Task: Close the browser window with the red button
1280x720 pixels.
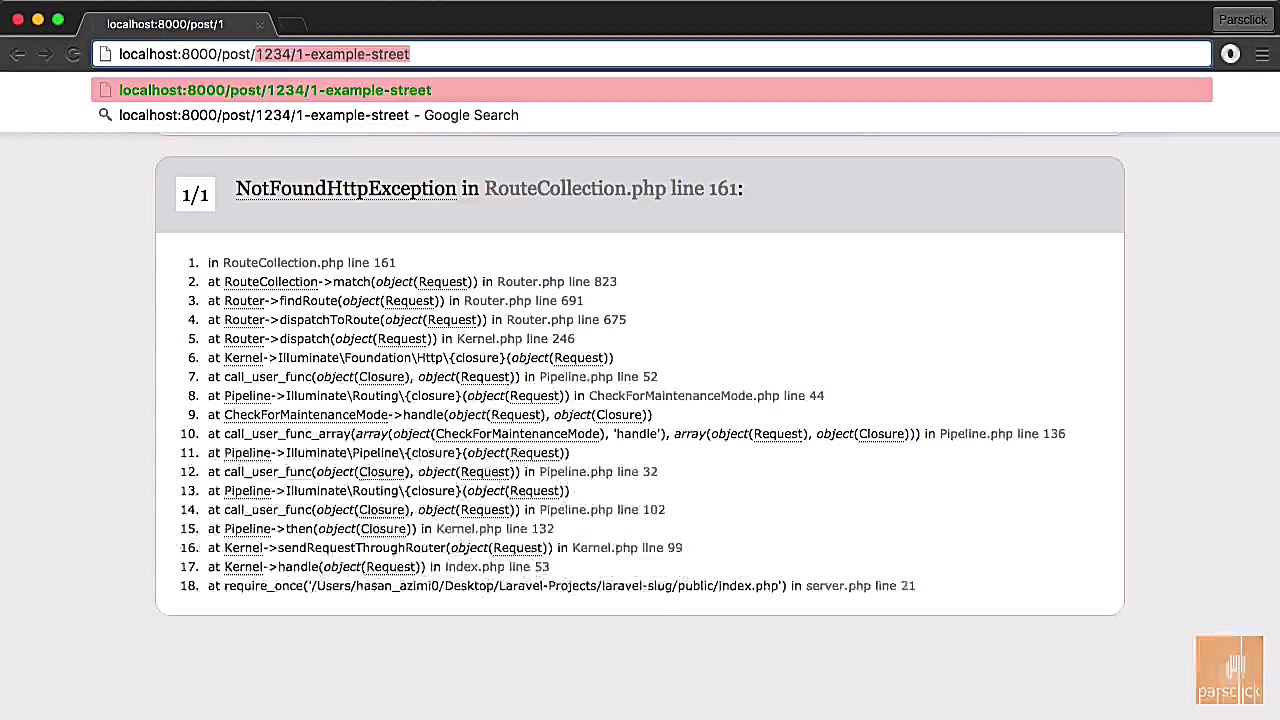Action: pos(18,19)
